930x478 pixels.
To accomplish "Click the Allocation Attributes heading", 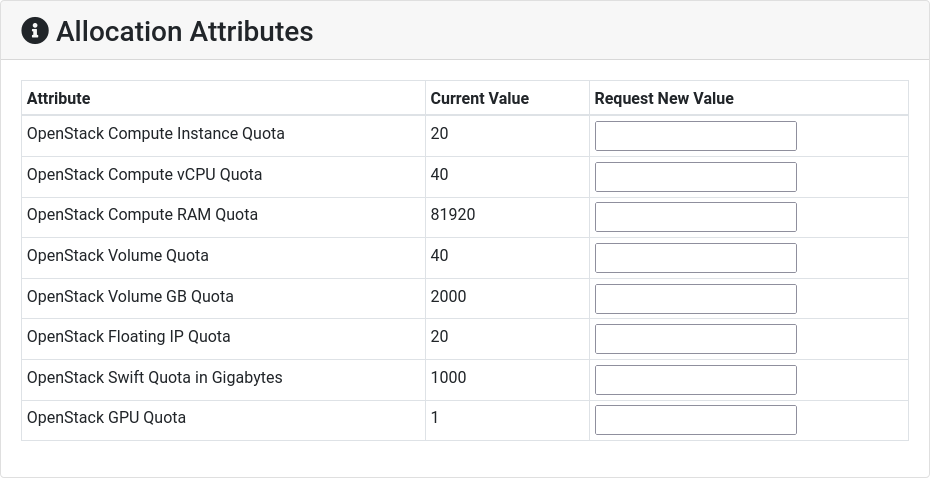I will click(x=184, y=31).
